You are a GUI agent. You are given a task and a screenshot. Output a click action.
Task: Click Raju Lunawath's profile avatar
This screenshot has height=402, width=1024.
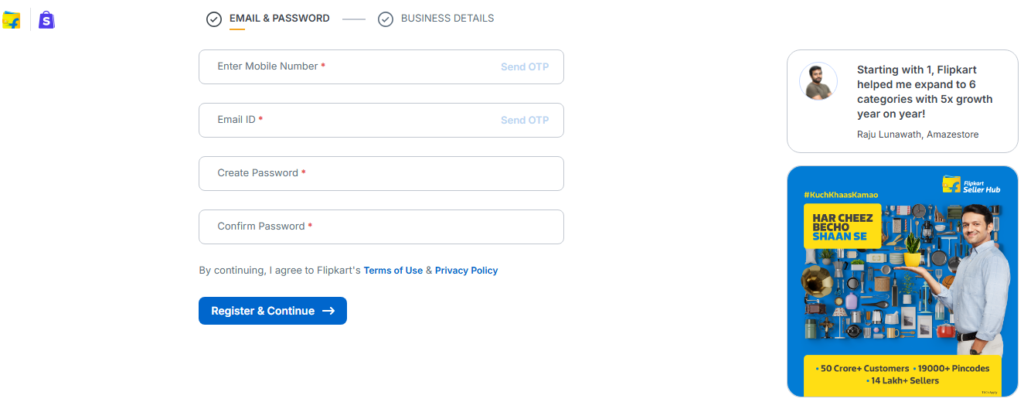[x=818, y=82]
